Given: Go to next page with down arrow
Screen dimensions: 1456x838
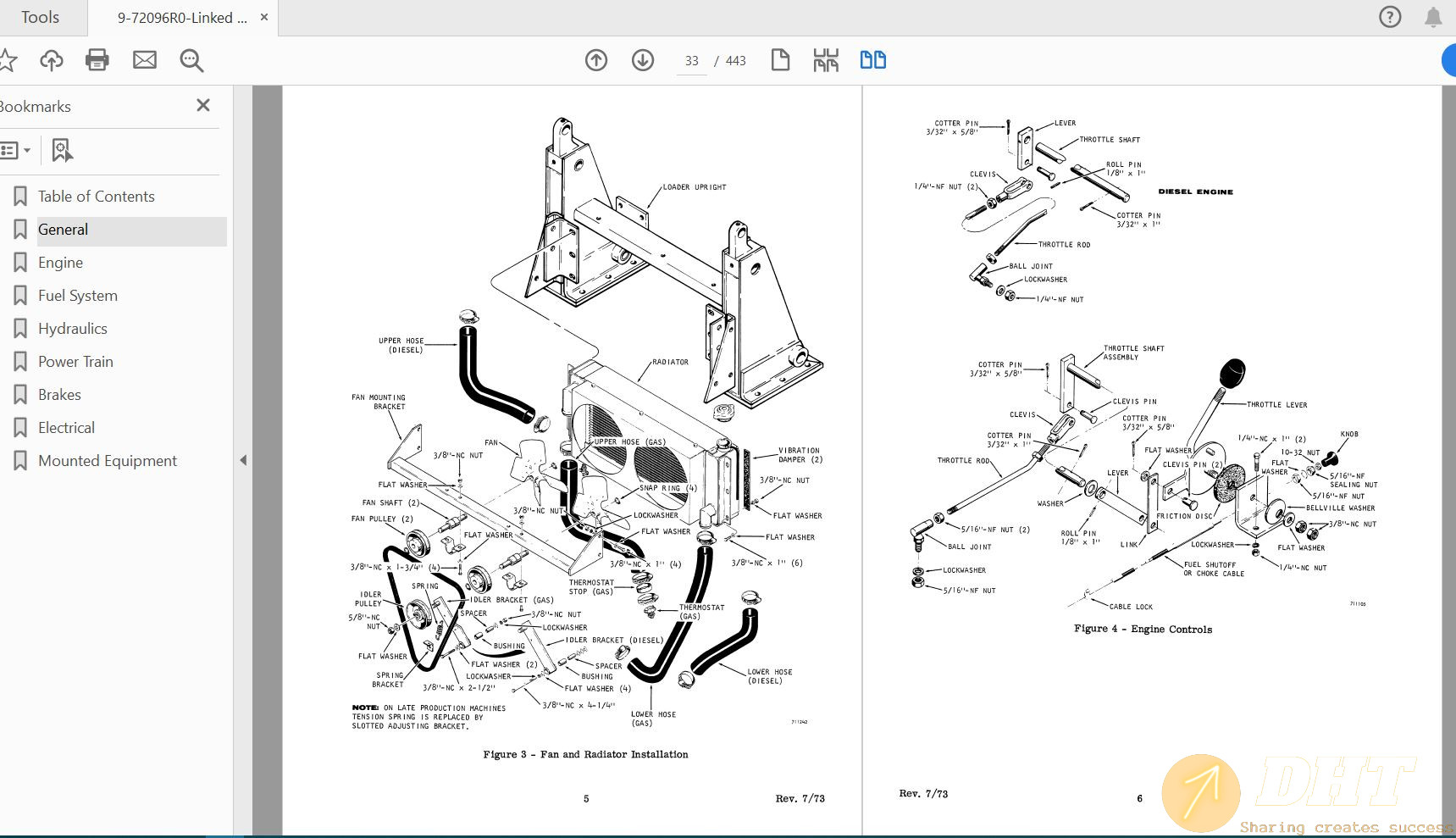Looking at the screenshot, I should pyautogui.click(x=643, y=60).
